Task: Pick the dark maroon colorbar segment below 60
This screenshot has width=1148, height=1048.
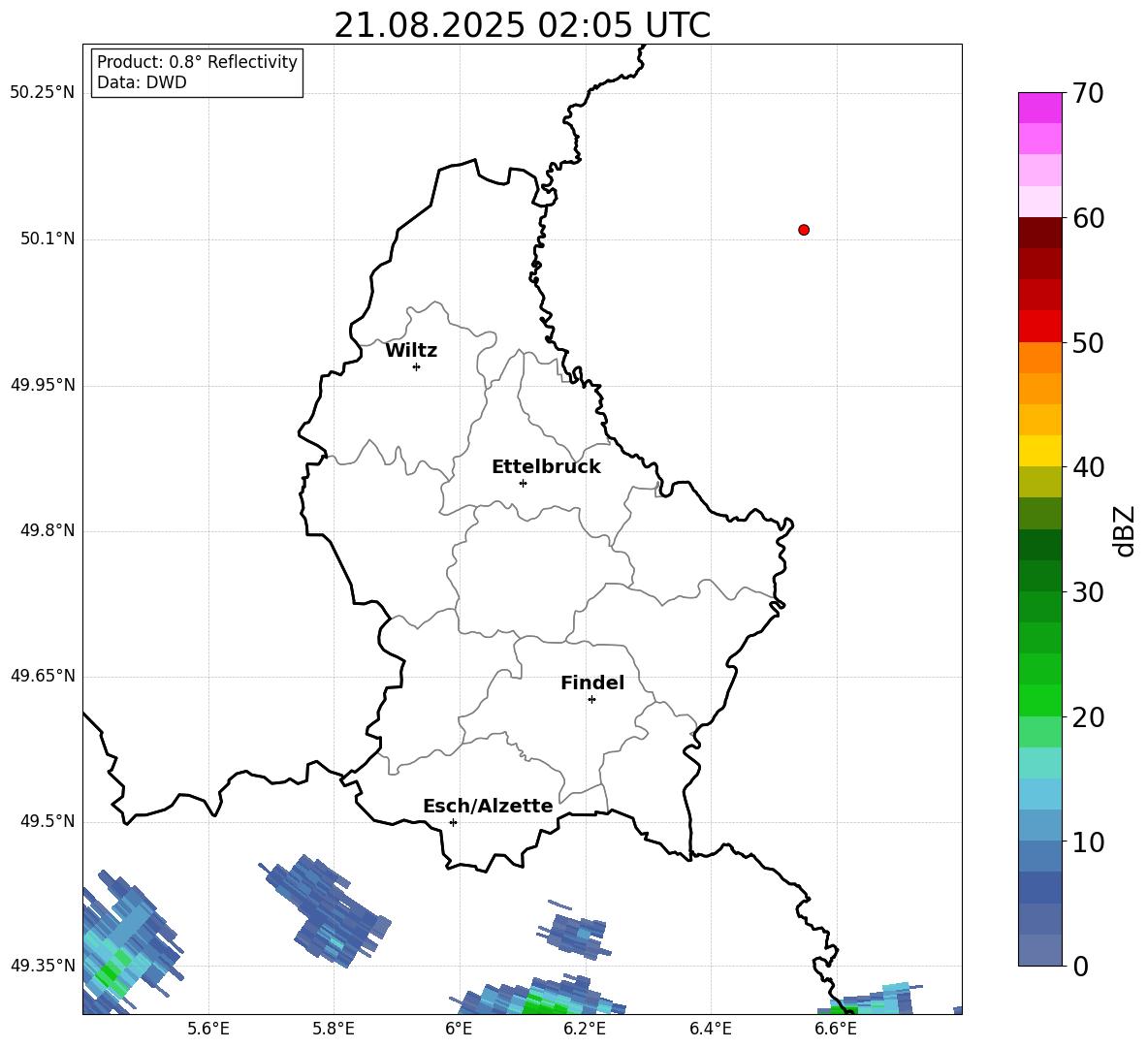Action: click(x=1039, y=233)
